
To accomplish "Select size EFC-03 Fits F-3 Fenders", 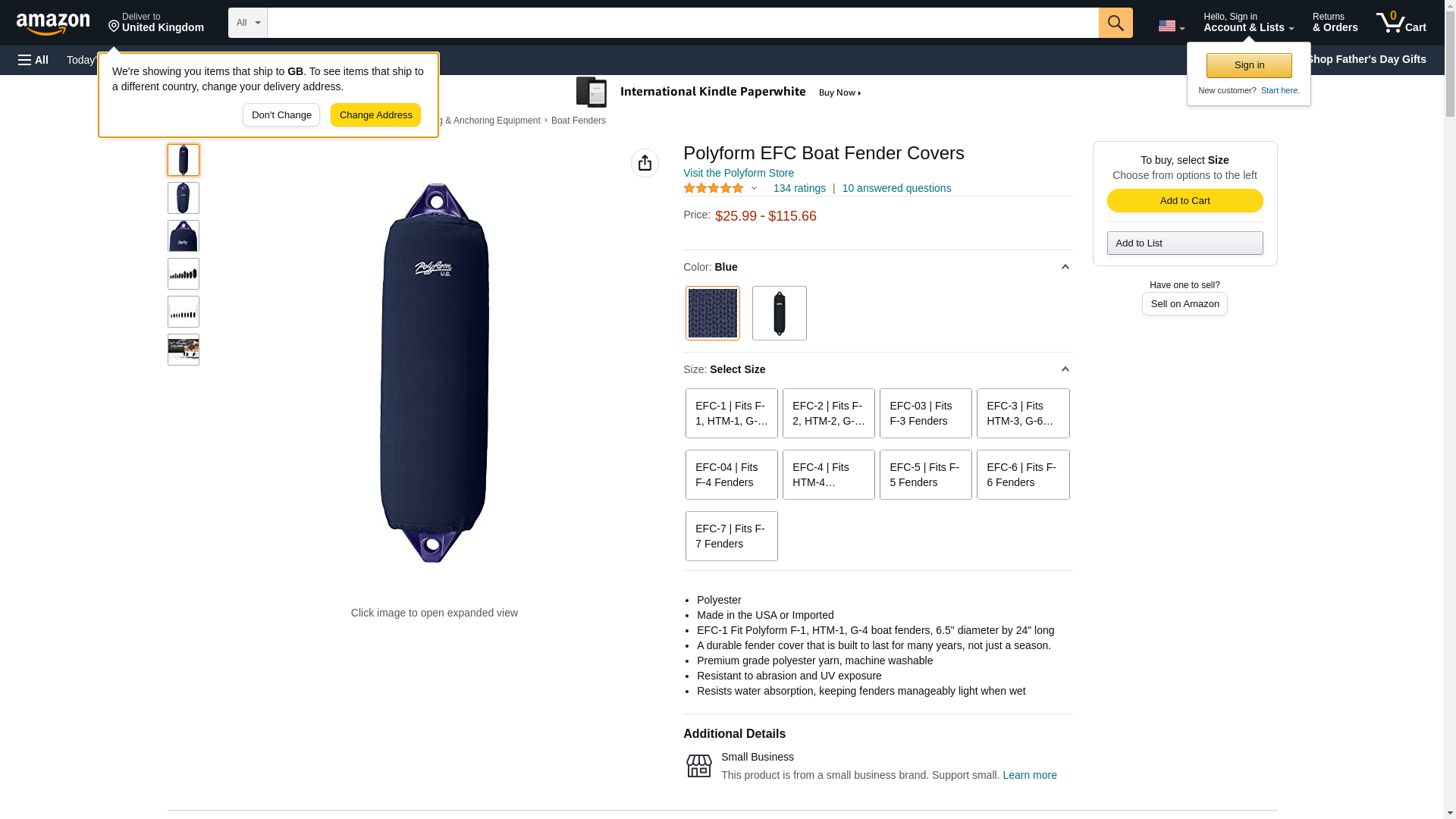I will [925, 413].
